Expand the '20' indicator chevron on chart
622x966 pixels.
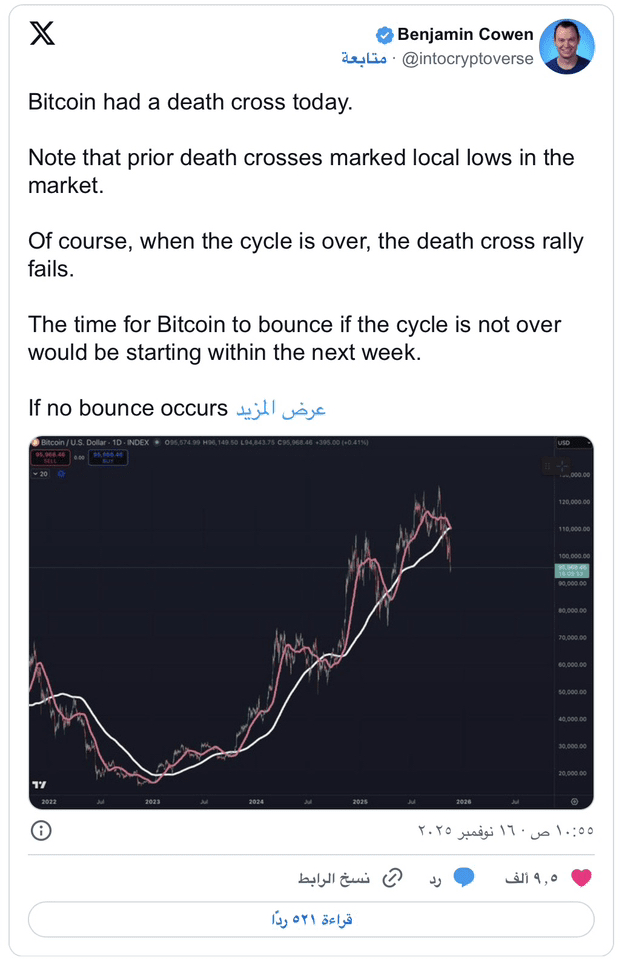(x=38, y=475)
